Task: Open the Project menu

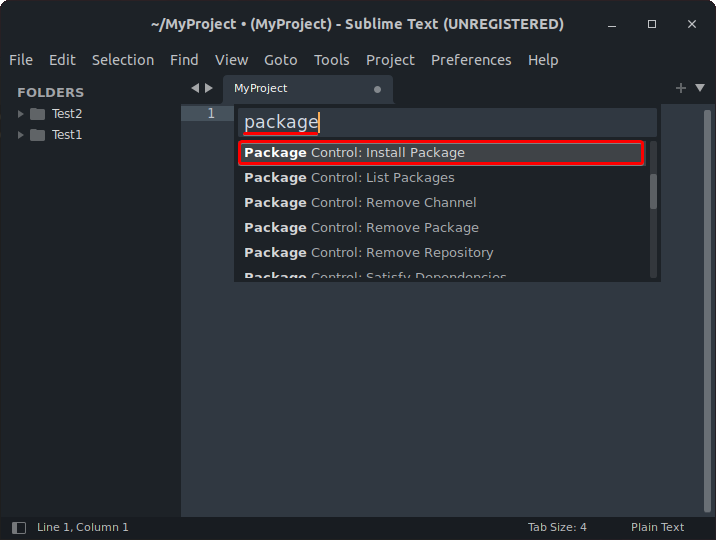Action: [x=390, y=60]
